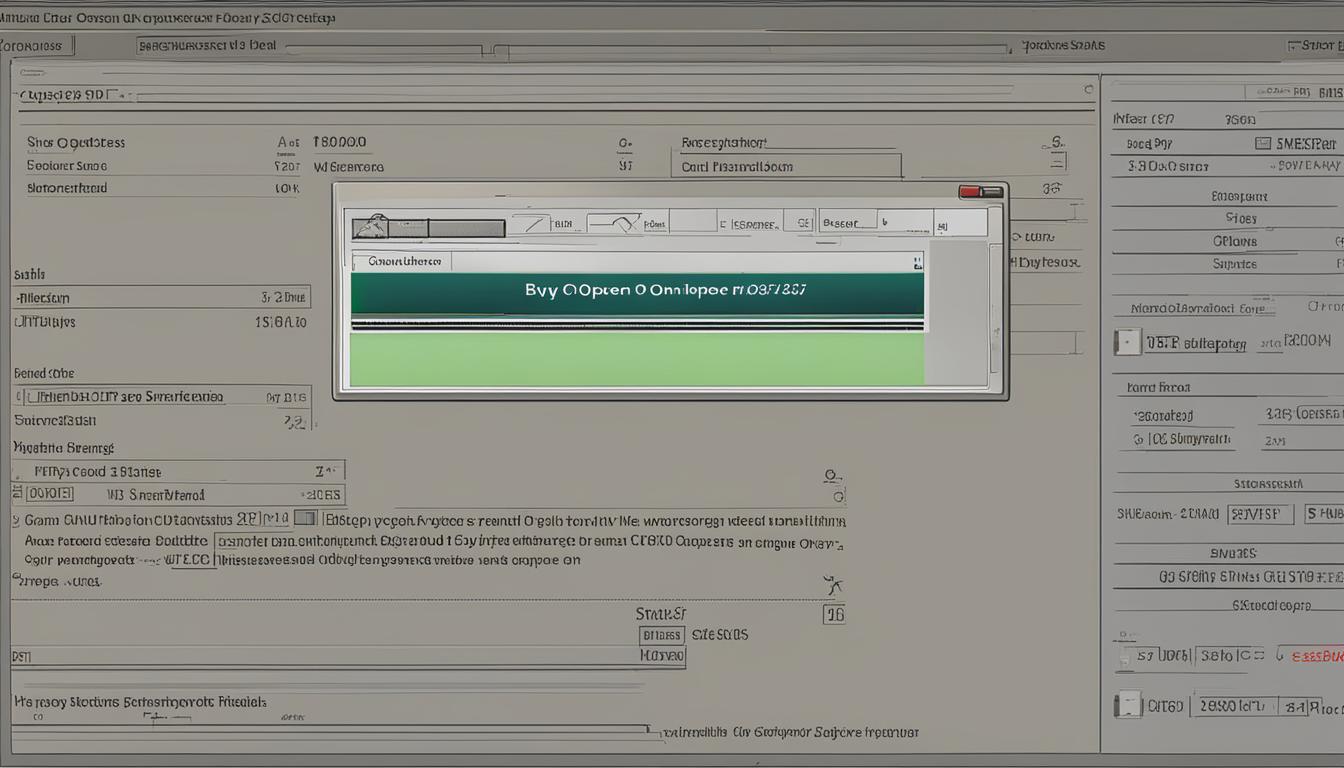The width and height of the screenshot is (1344, 768).
Task: Click the small square icon beside 'SMESPar' in right panel
Action: click(x=1262, y=144)
